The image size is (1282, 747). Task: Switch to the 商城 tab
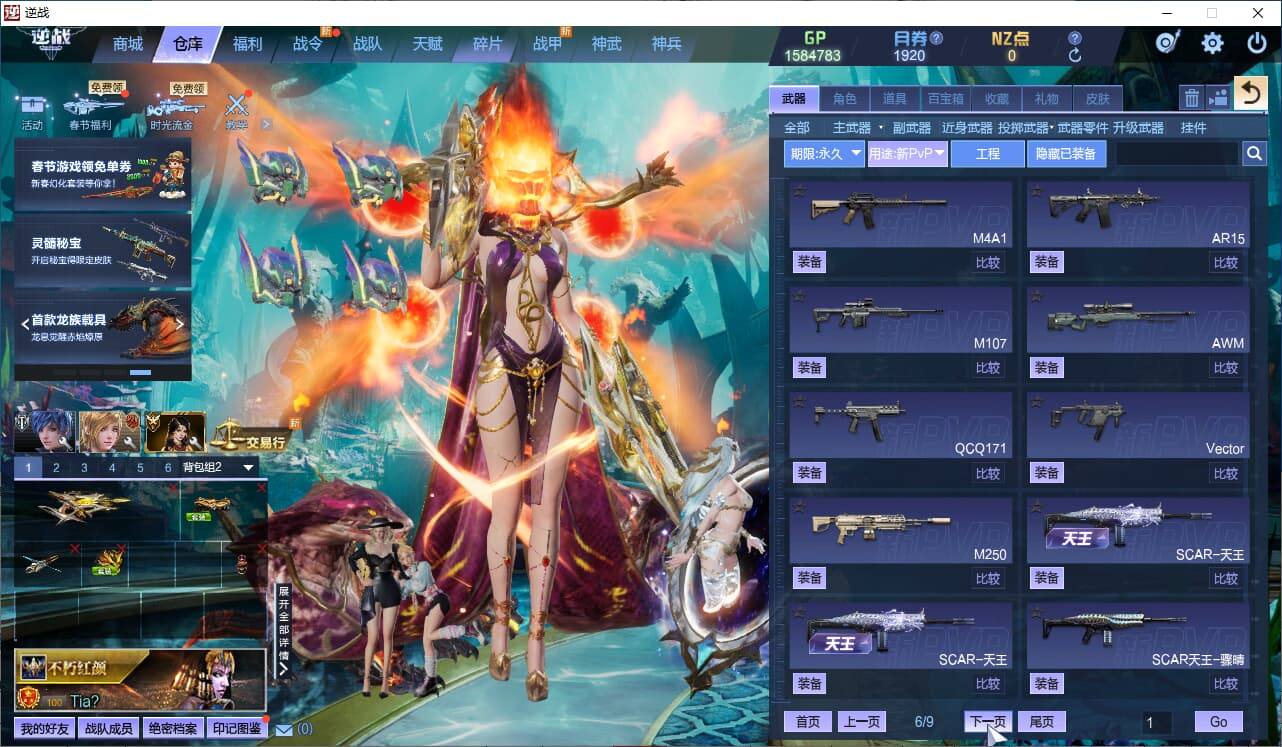(x=128, y=44)
